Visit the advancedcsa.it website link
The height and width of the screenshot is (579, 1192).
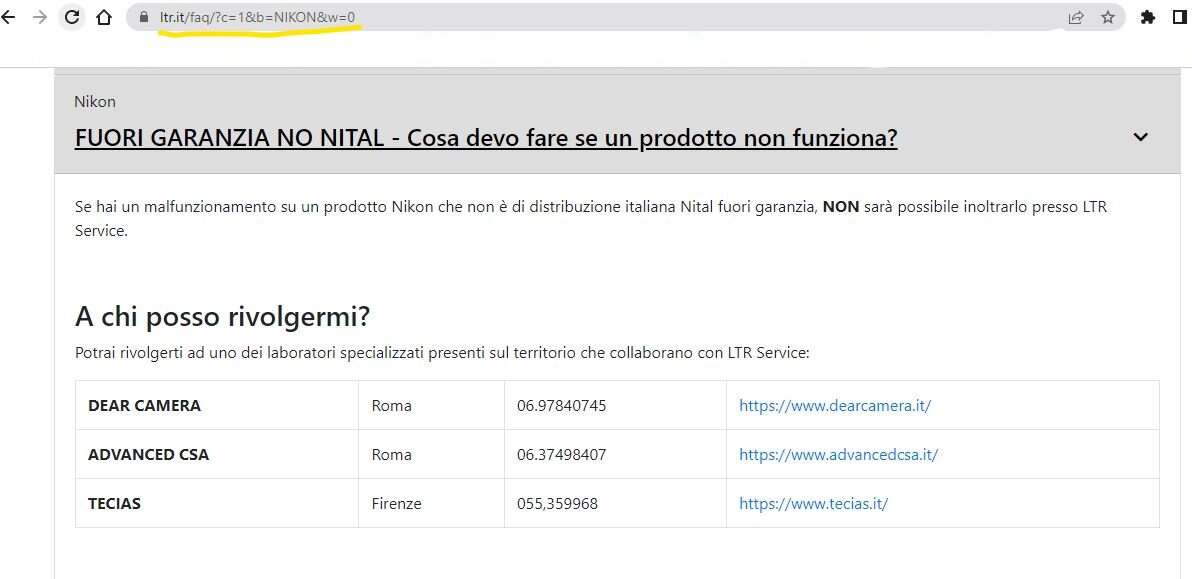pos(839,454)
